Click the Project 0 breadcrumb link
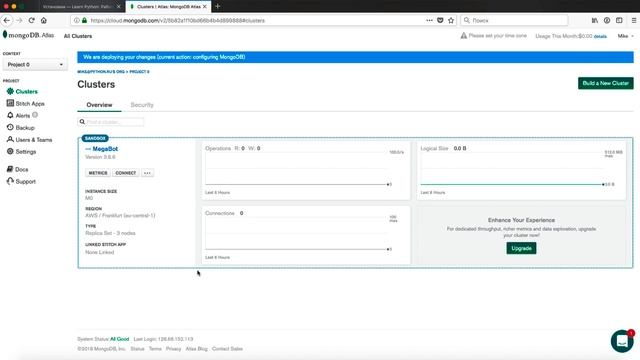Image resolution: width=640 pixels, height=360 pixels. pyautogui.click(x=139, y=71)
